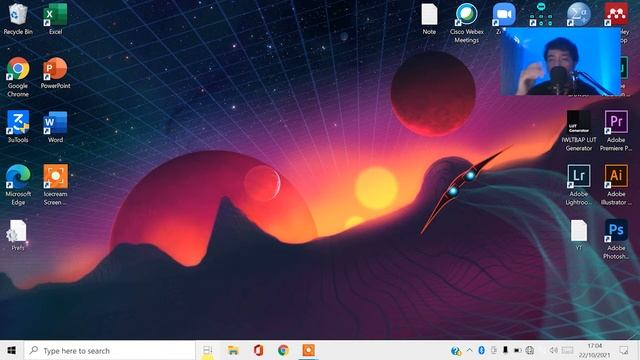The width and height of the screenshot is (640, 360).
Task: Open the clock showing 17:04
Action: (x=594, y=350)
